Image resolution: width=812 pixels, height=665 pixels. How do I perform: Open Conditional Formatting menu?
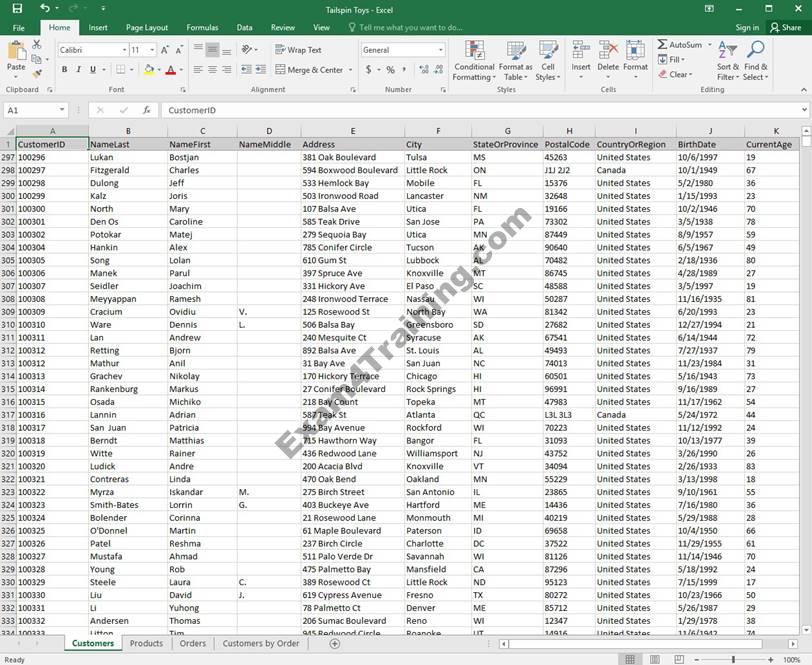click(x=474, y=62)
